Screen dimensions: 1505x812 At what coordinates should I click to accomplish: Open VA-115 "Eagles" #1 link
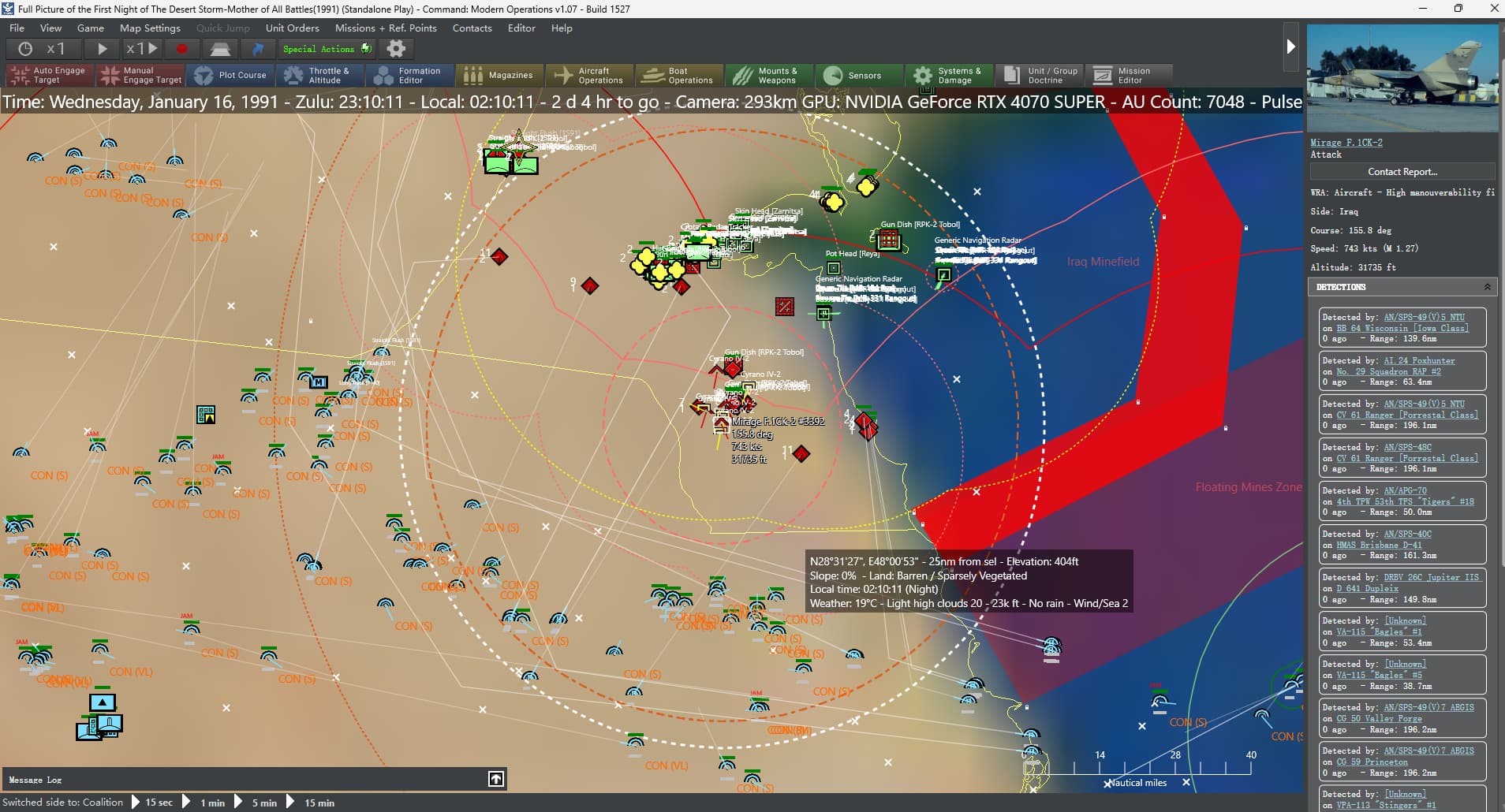1379,631
